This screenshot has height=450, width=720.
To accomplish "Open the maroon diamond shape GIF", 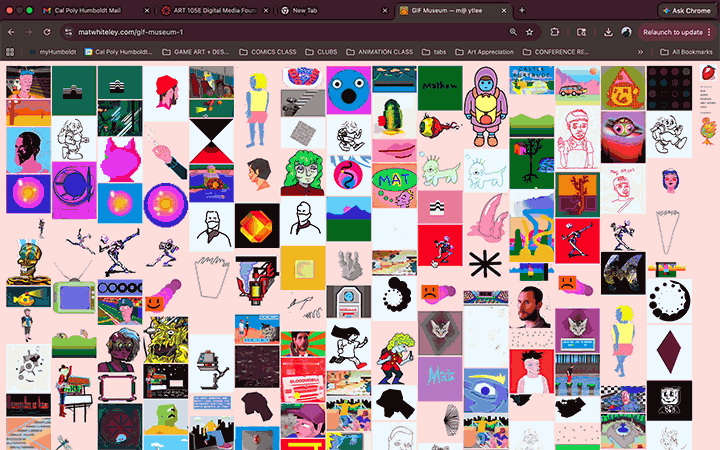I will coord(669,352).
